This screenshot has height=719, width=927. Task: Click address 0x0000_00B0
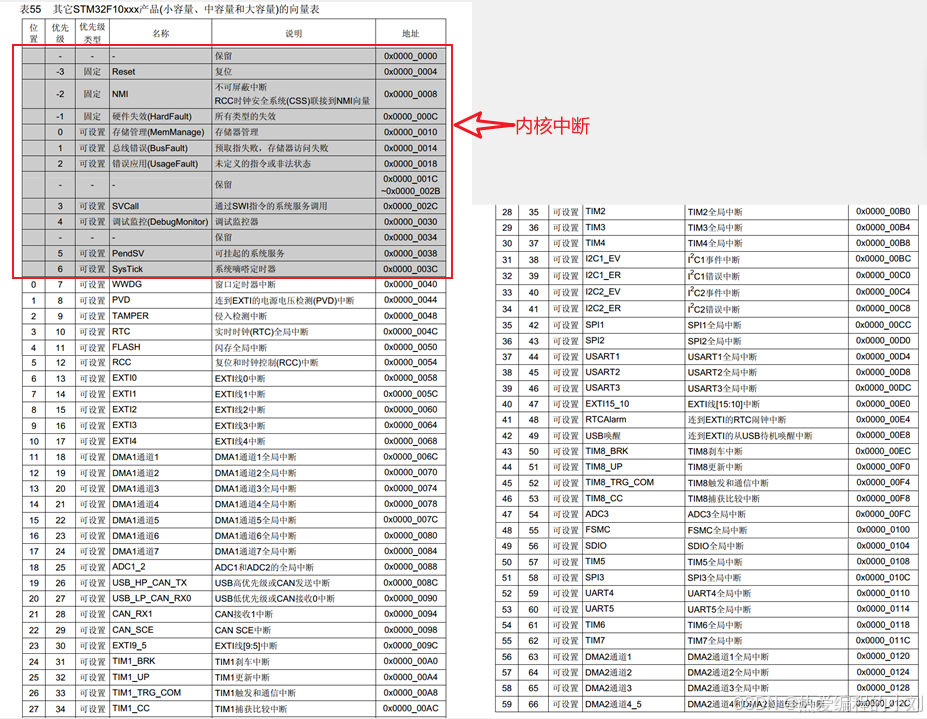point(883,211)
